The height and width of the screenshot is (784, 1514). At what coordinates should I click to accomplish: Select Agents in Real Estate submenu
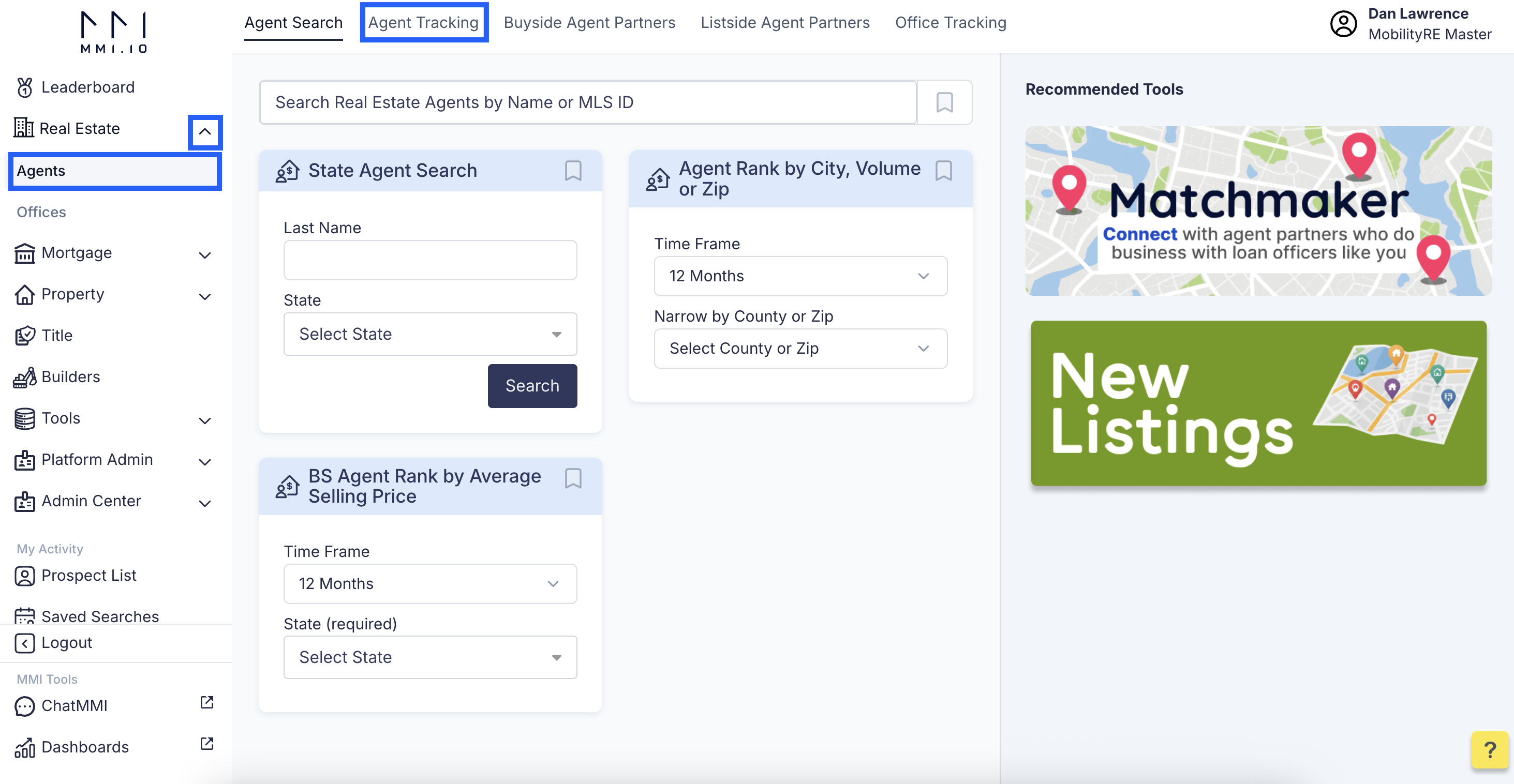tap(114, 171)
